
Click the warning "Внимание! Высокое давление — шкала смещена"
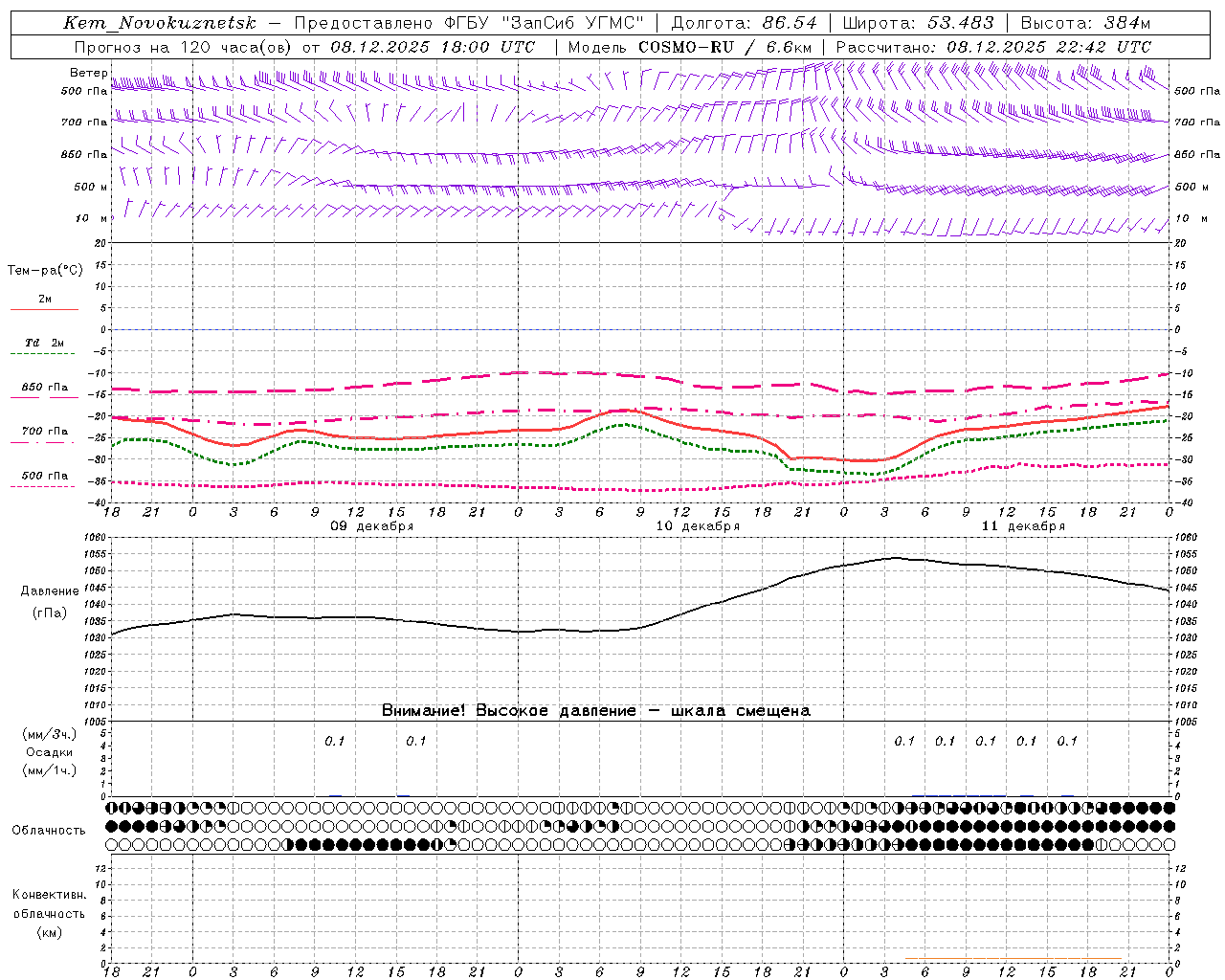coord(595,710)
